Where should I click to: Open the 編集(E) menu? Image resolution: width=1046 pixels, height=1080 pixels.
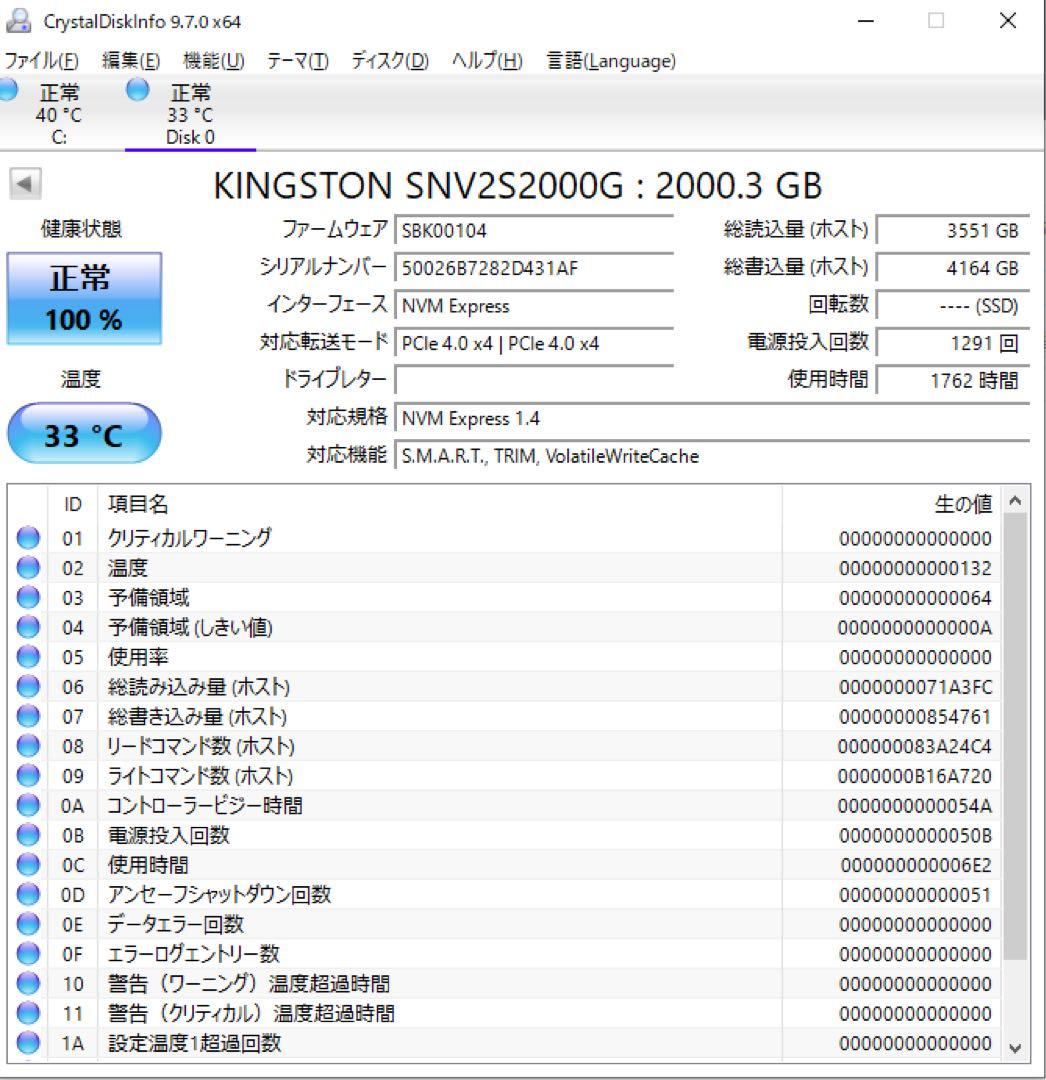(131, 61)
